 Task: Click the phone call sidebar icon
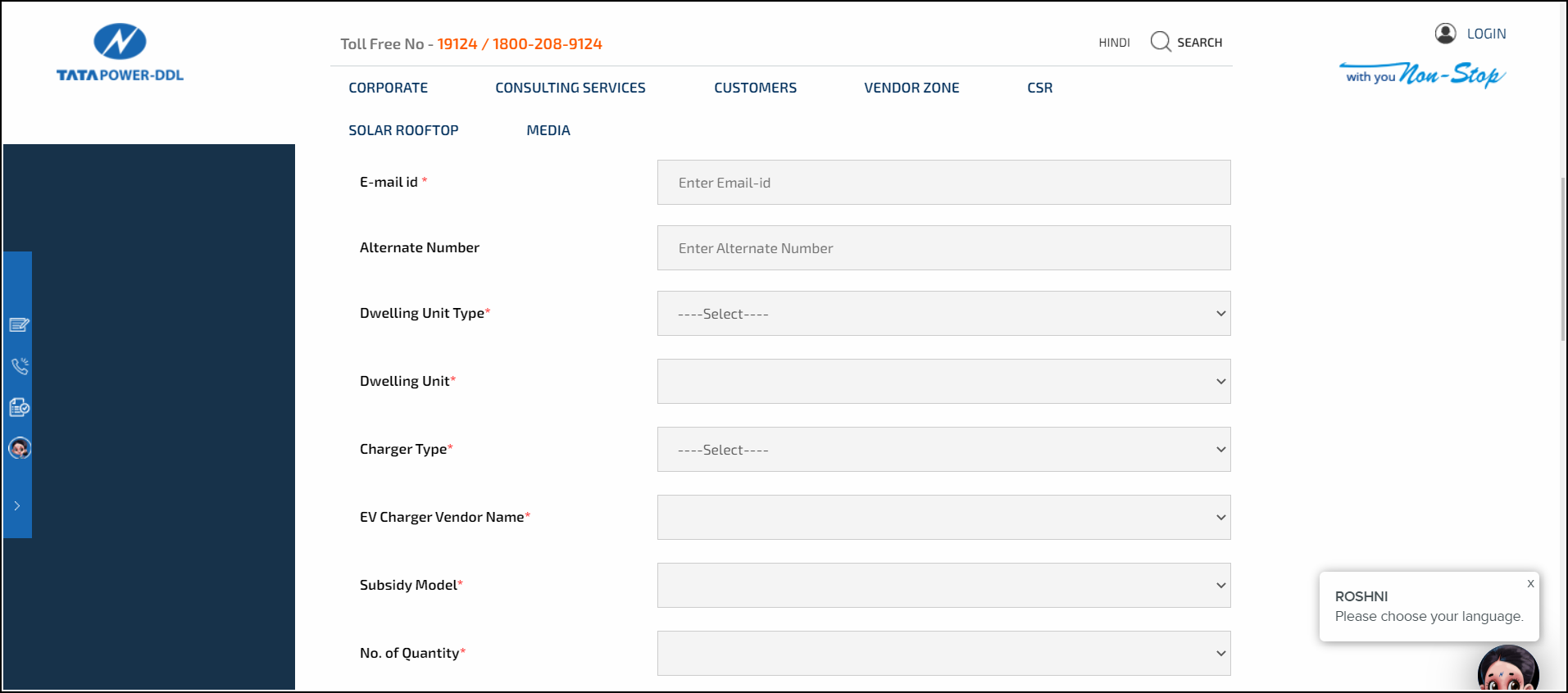[x=20, y=366]
